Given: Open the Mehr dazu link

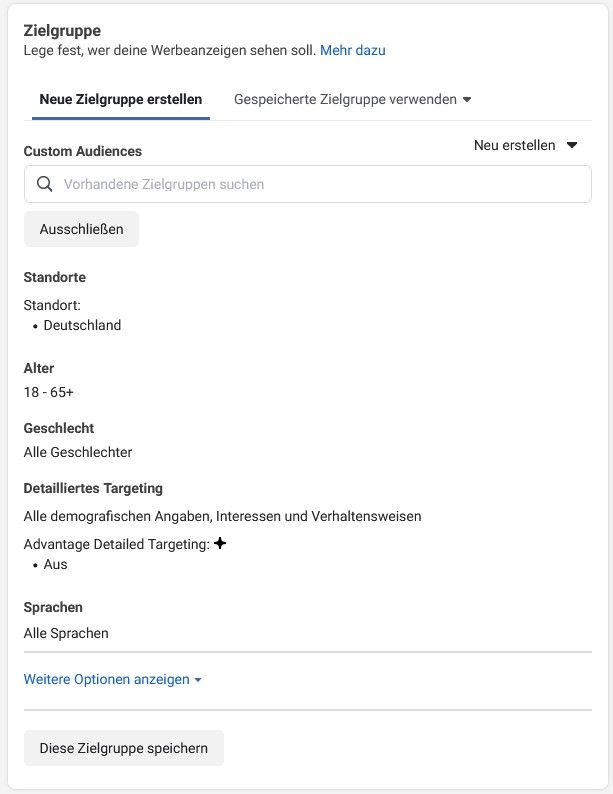Looking at the screenshot, I should pos(353,50).
